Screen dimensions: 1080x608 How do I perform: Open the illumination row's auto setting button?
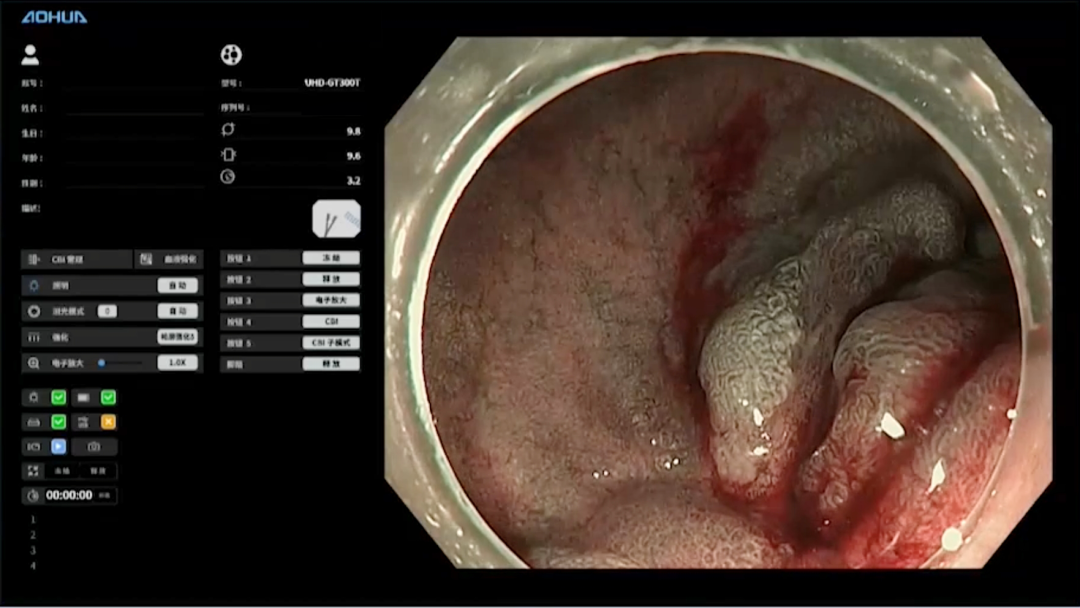tap(178, 285)
